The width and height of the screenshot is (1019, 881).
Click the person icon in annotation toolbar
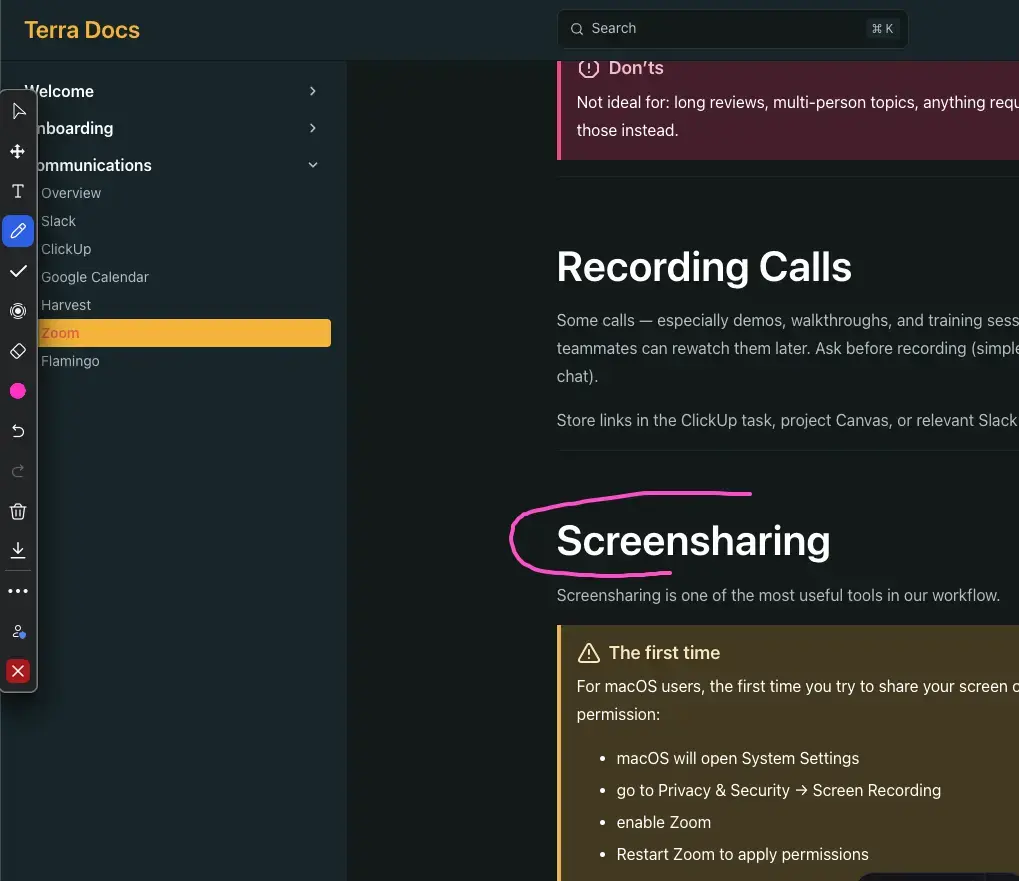pos(18,631)
